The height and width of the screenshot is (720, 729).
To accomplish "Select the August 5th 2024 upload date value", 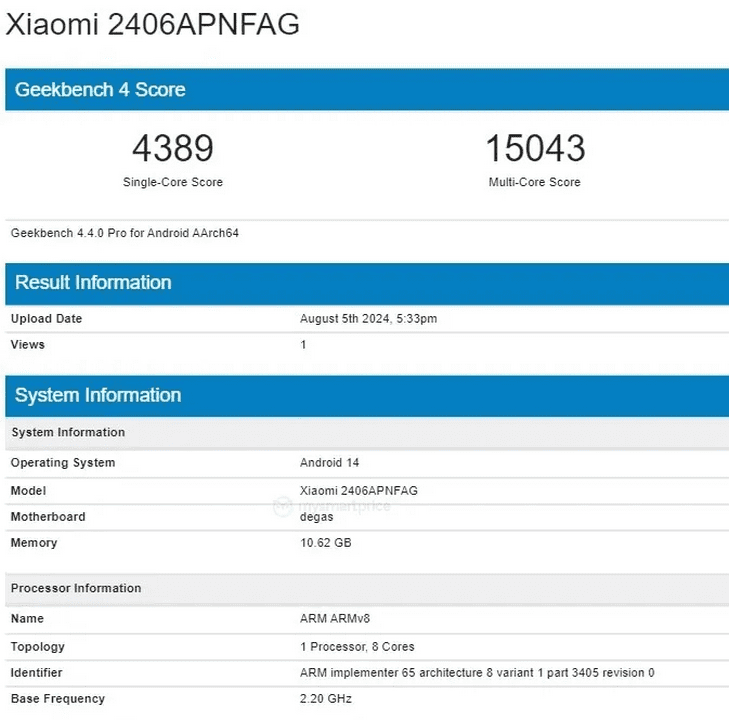I will pyautogui.click(x=368, y=319).
